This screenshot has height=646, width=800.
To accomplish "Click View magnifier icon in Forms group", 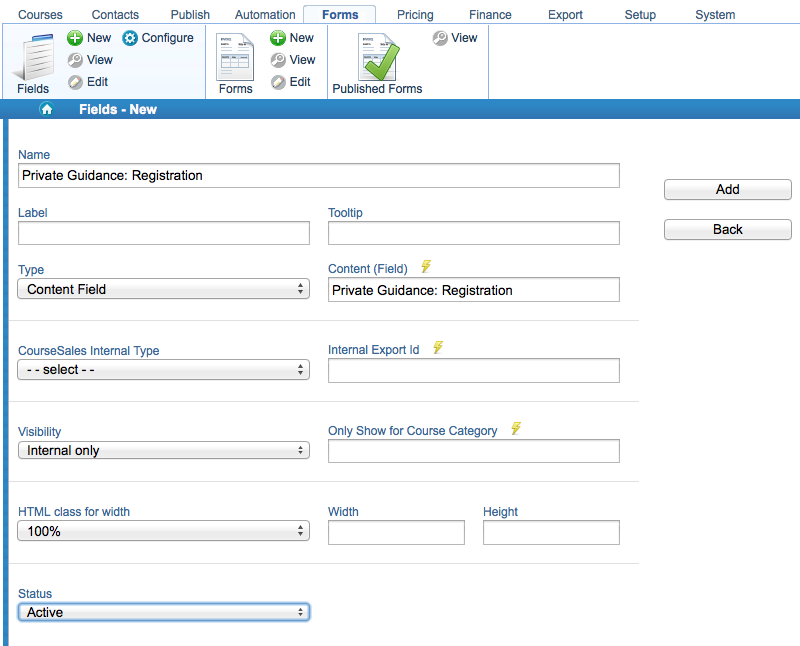I will point(278,60).
